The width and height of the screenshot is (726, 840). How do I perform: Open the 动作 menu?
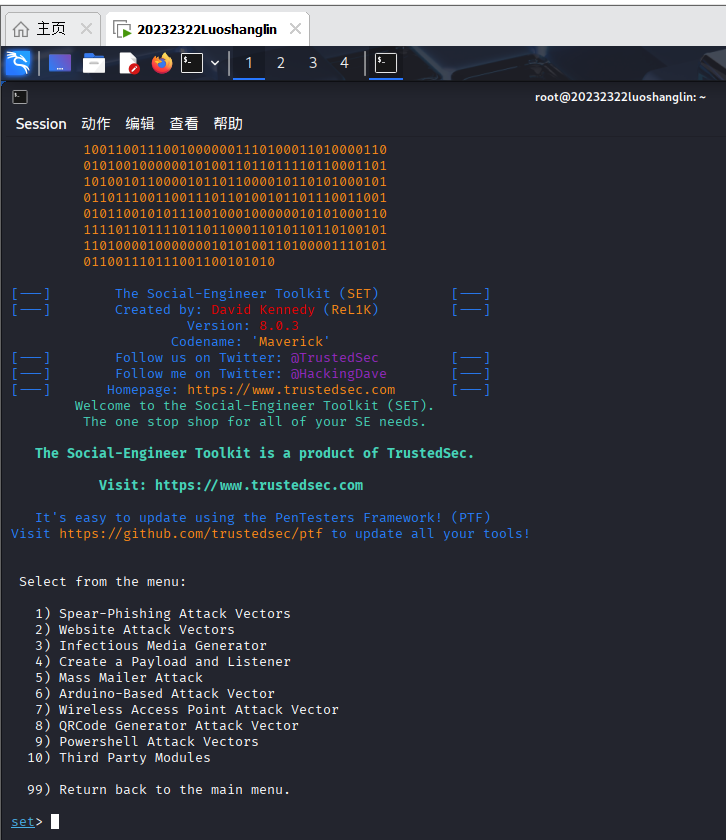[x=96, y=124]
